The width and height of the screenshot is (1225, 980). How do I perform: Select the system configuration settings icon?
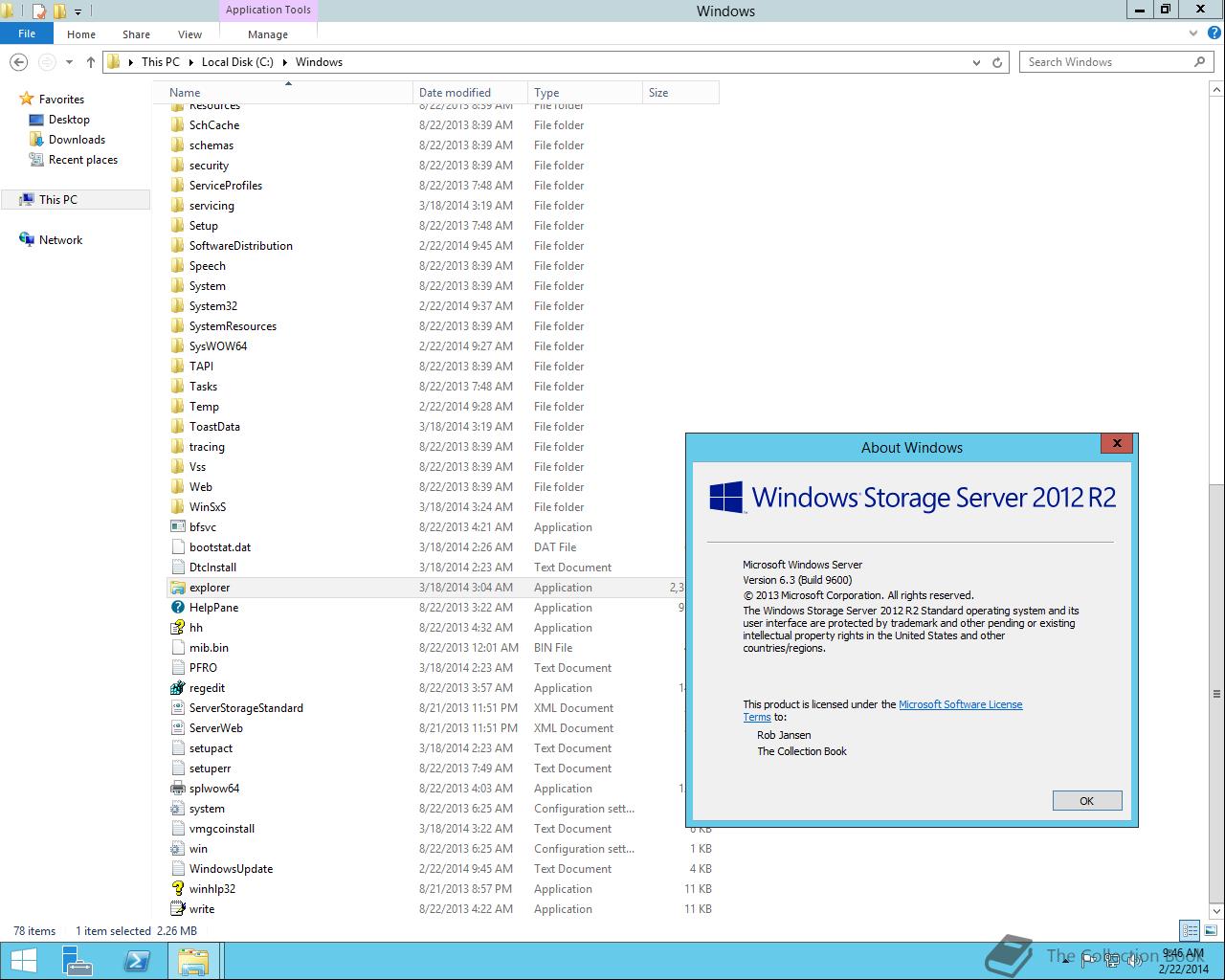click(177, 809)
